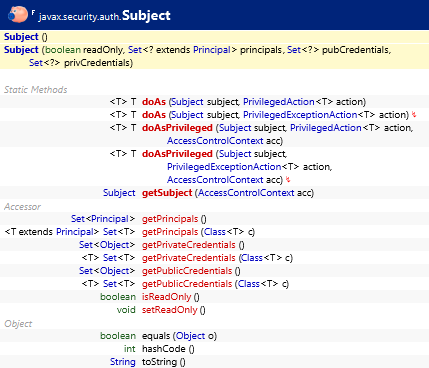The height and width of the screenshot is (368, 429).
Task: Open Subject constructor with boolean readOnly
Action: pos(21,50)
